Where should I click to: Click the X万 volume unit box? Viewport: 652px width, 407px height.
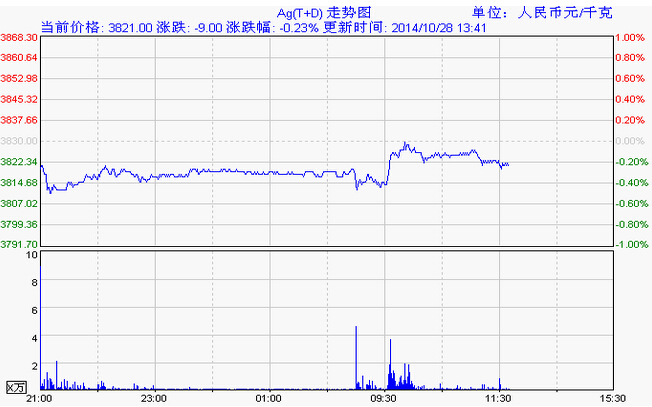18,386
